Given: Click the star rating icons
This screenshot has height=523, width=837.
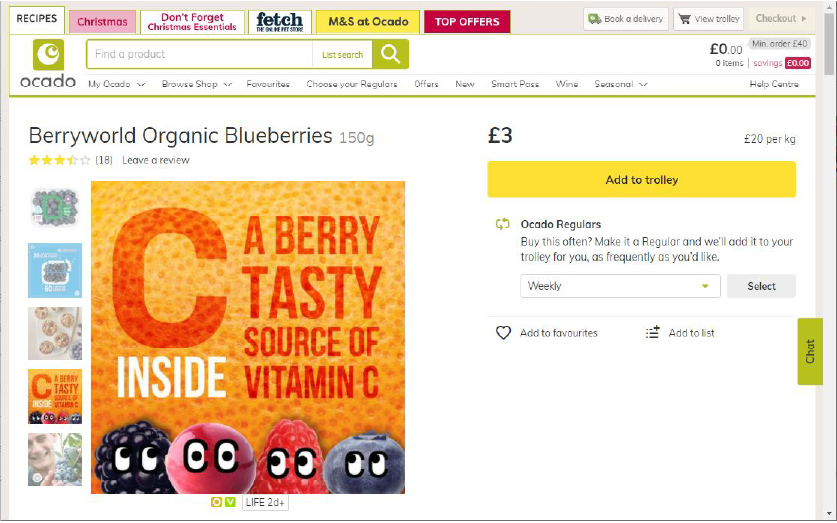Looking at the screenshot, I should click(x=59, y=160).
